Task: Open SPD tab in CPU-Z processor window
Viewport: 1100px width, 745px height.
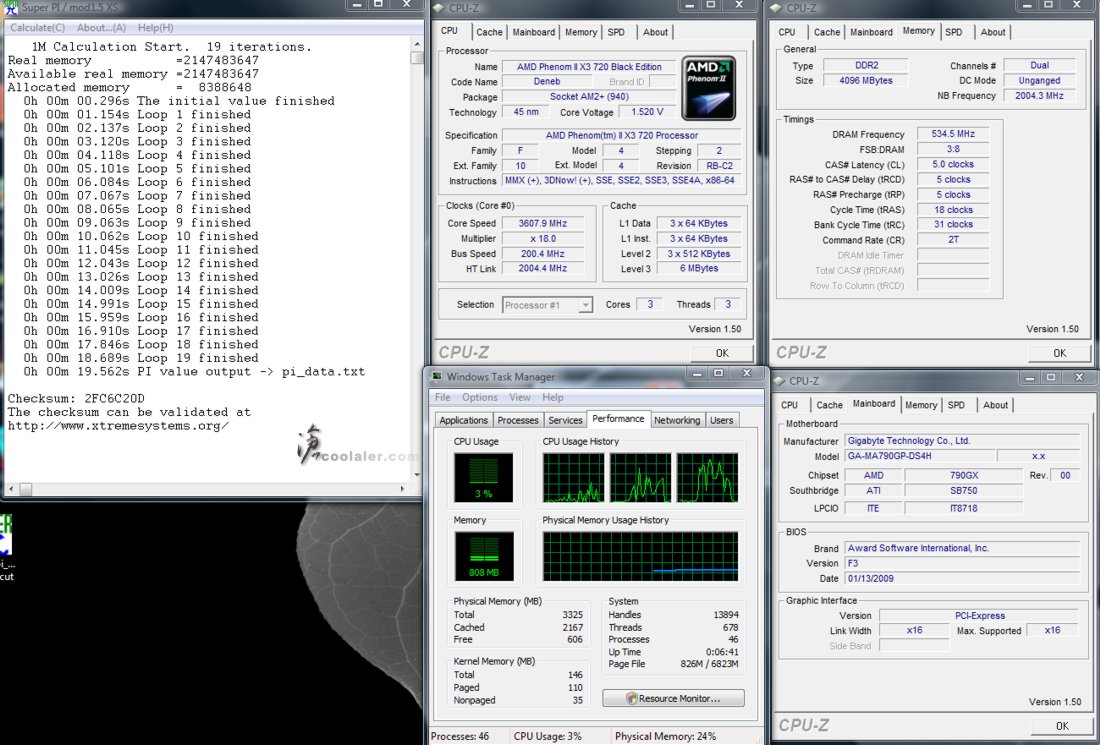Action: coord(616,32)
